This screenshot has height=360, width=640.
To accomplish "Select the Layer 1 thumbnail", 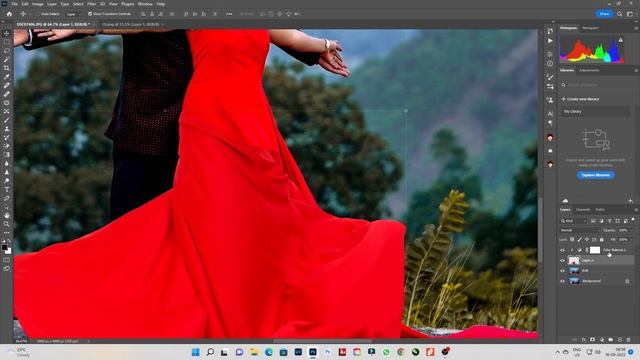I will coord(574,260).
